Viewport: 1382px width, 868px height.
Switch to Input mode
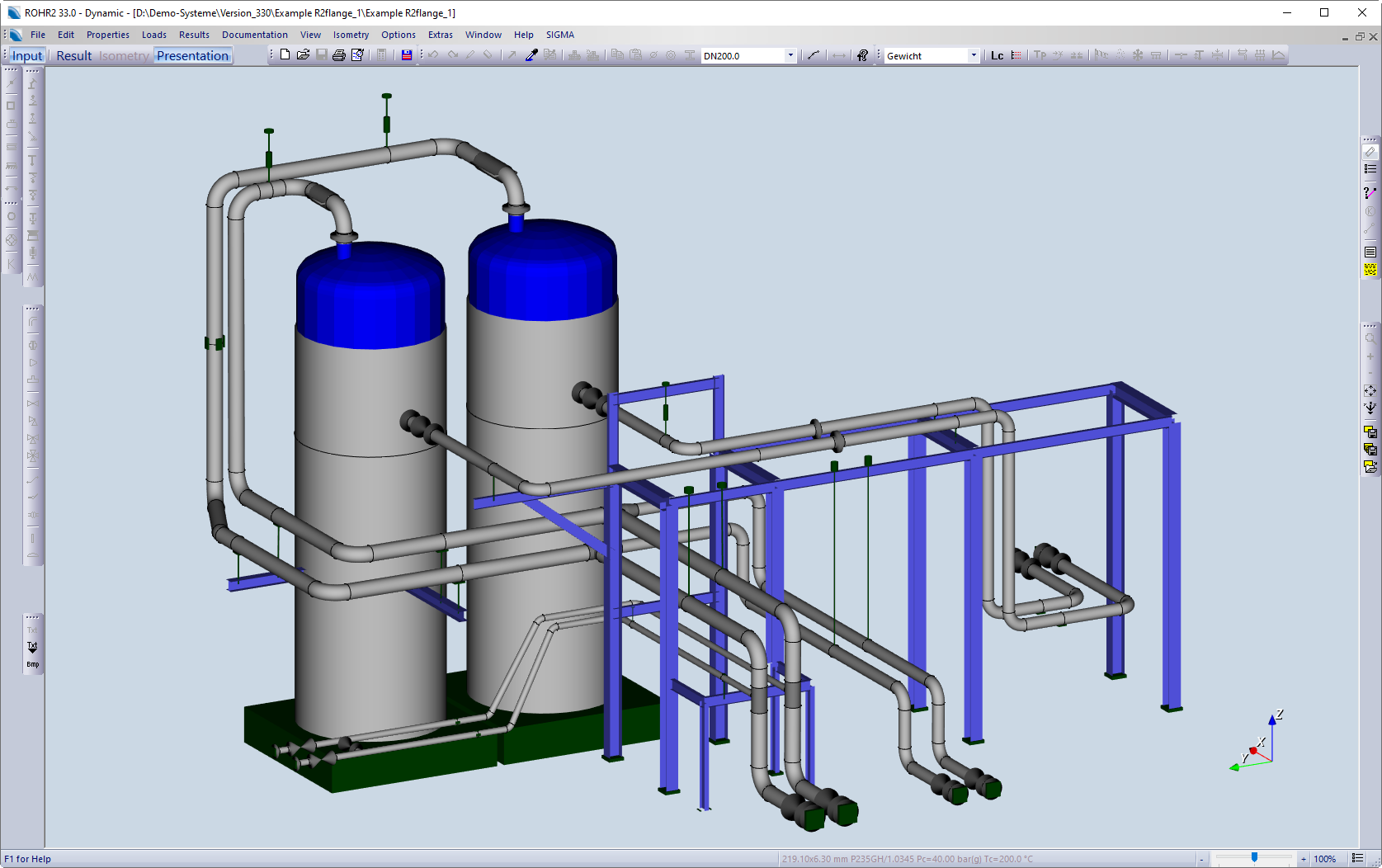pos(27,55)
